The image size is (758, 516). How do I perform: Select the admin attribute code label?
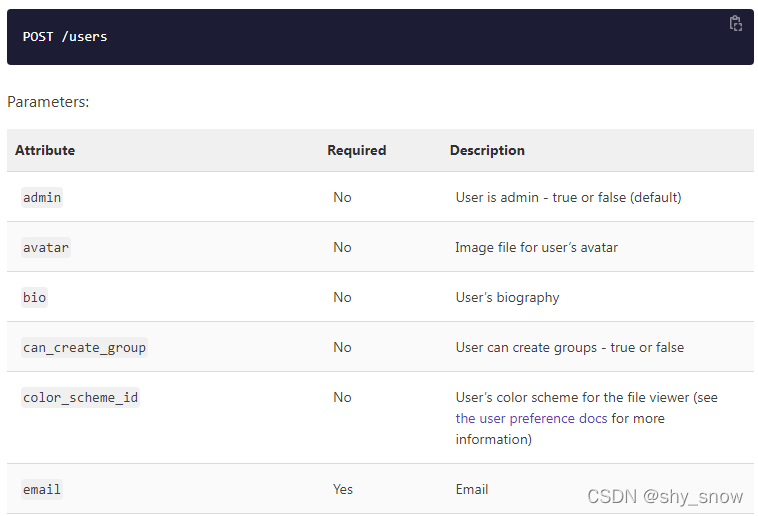tap(42, 197)
